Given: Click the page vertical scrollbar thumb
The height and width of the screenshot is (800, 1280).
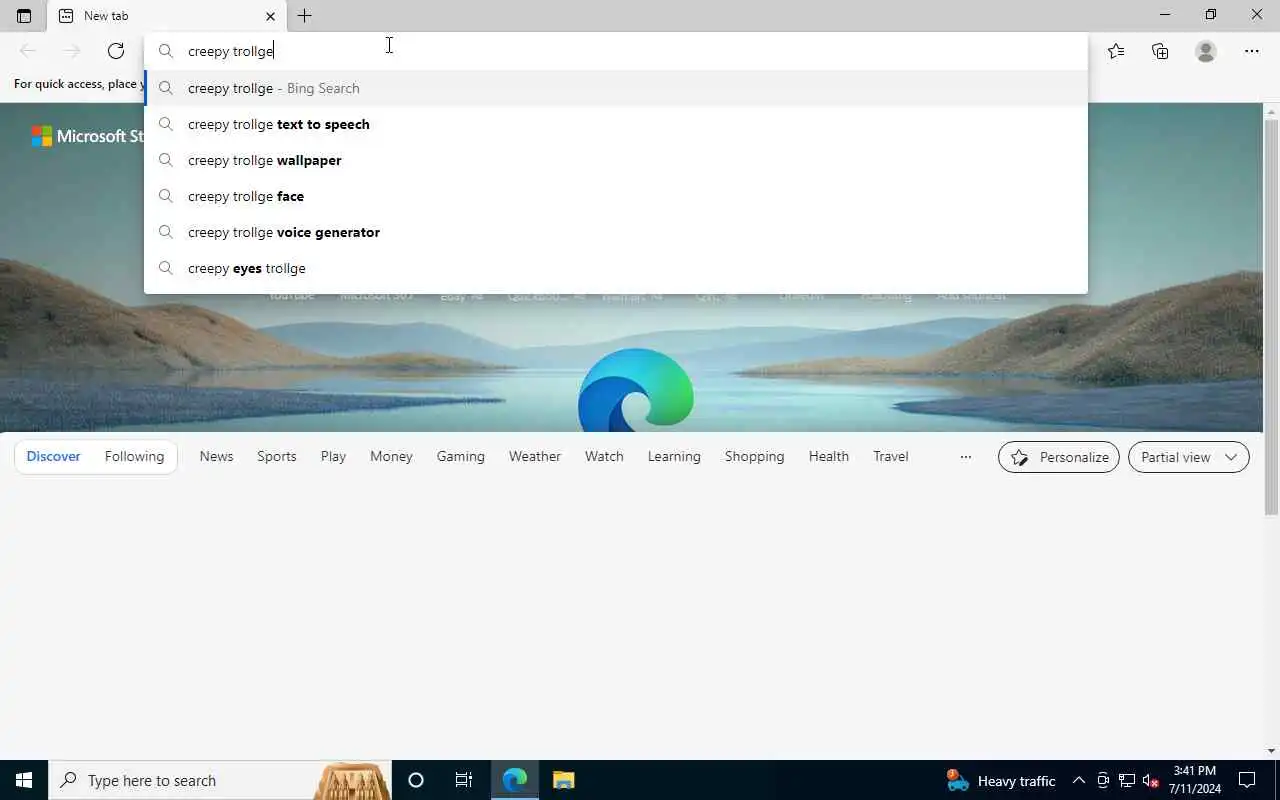Looking at the screenshot, I should coord(1271,318).
